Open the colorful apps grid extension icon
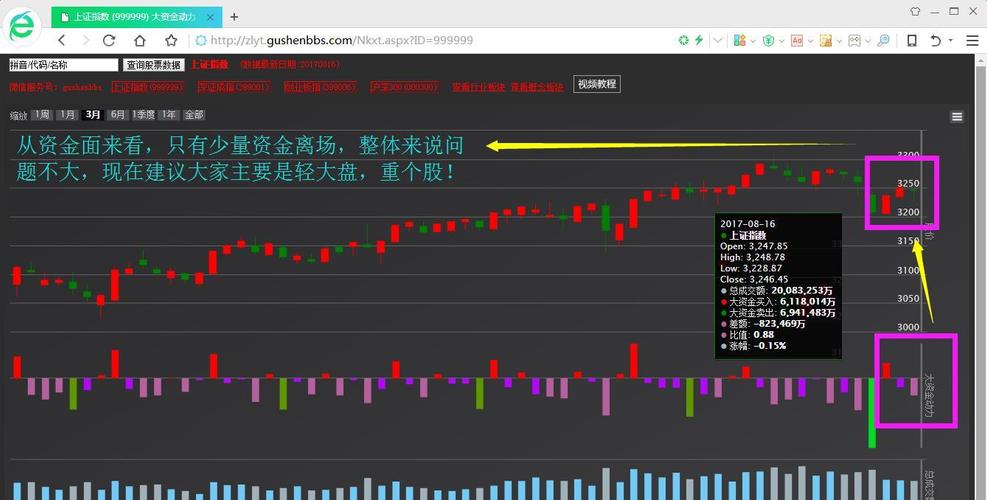This screenshot has width=987, height=500. (x=740, y=40)
